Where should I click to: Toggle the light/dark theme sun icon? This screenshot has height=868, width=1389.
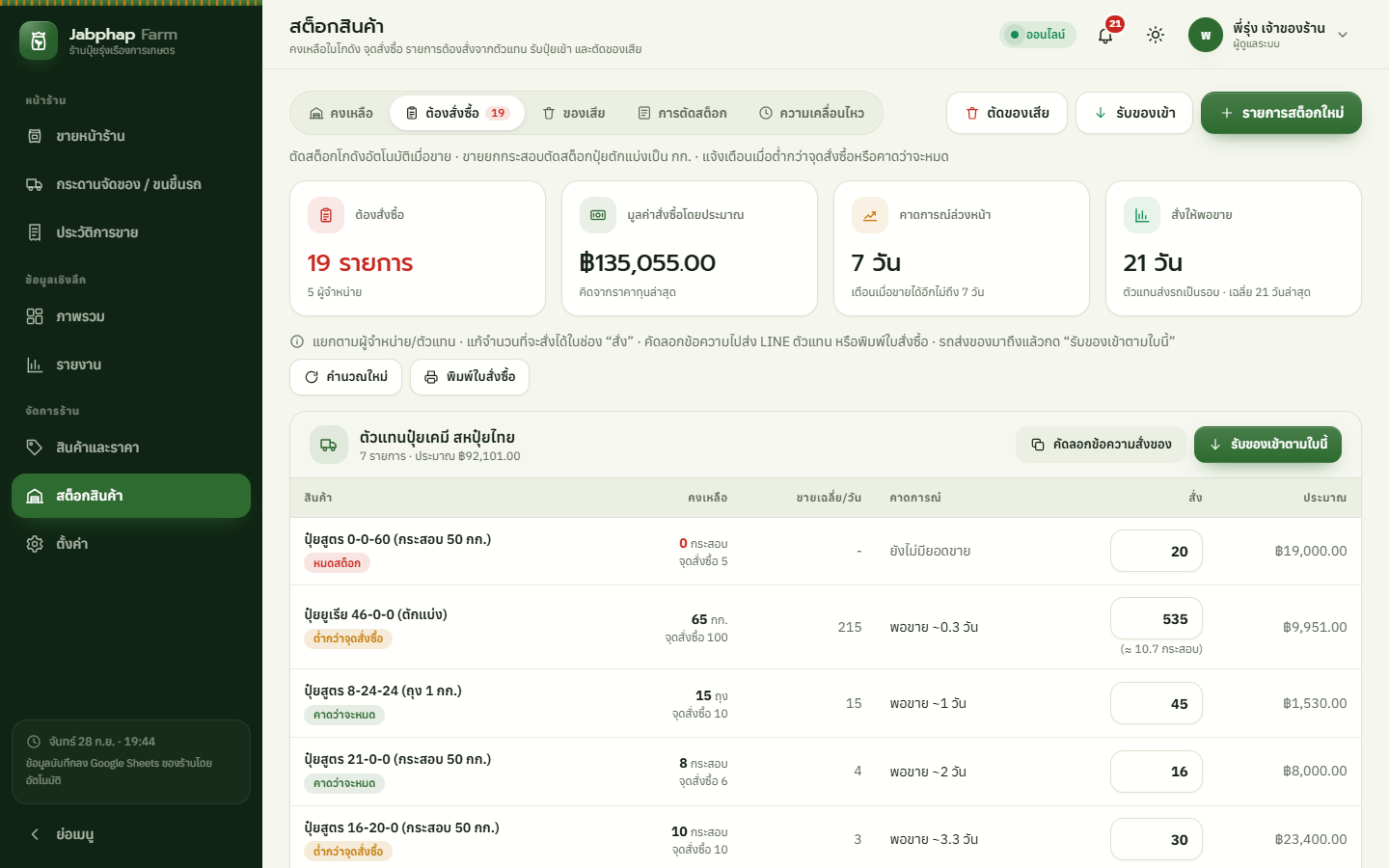pos(1156,35)
